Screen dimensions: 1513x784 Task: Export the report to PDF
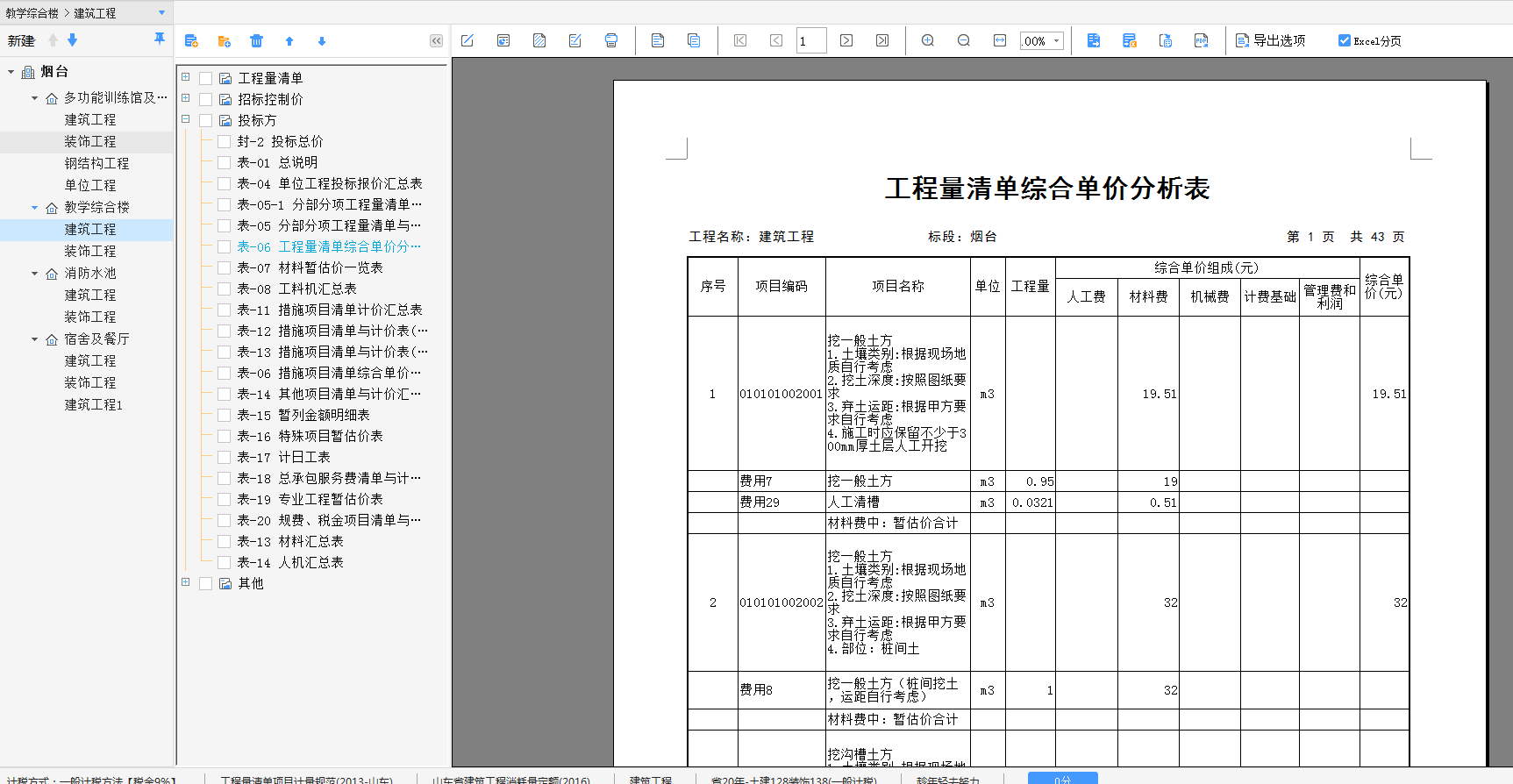(x=1202, y=40)
